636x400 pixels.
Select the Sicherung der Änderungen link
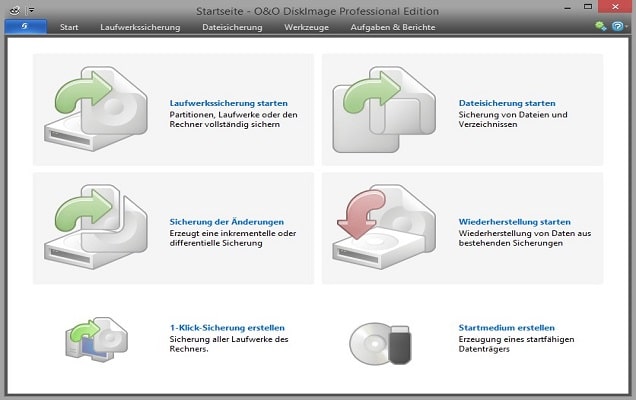pyautogui.click(x=226, y=222)
